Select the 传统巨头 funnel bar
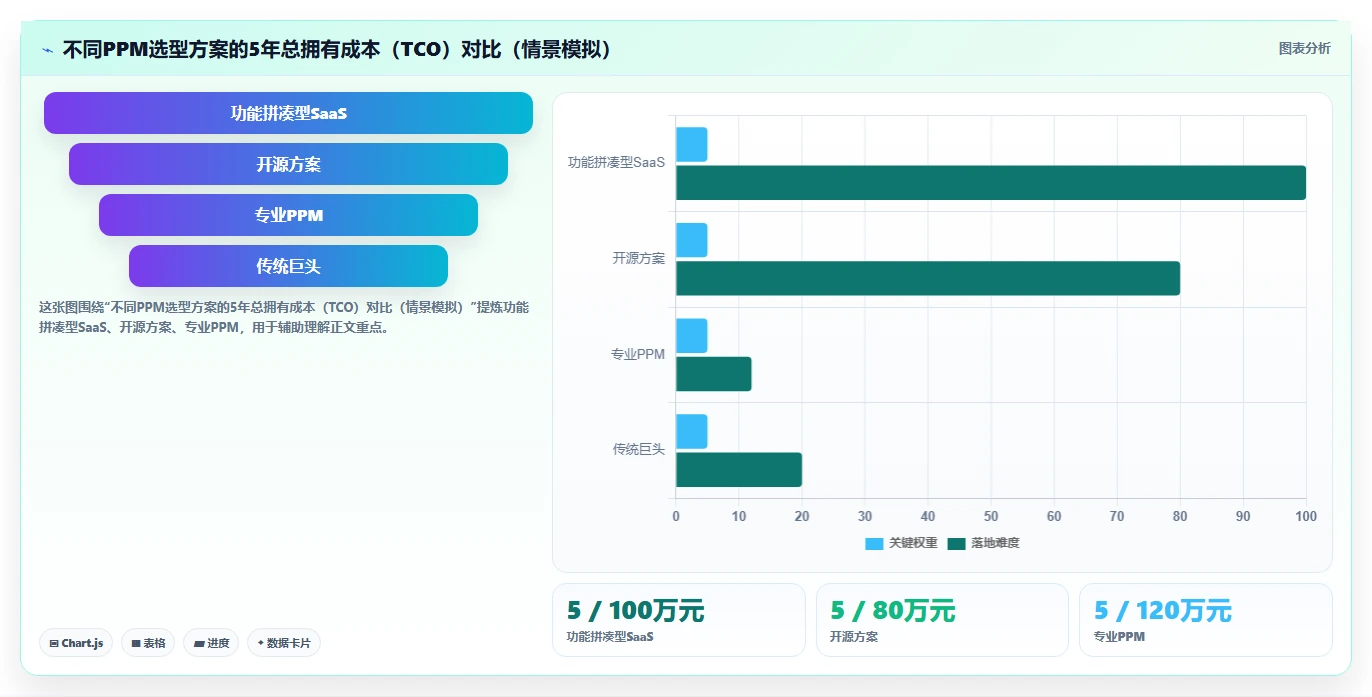The width and height of the screenshot is (1372, 697). (x=288, y=266)
